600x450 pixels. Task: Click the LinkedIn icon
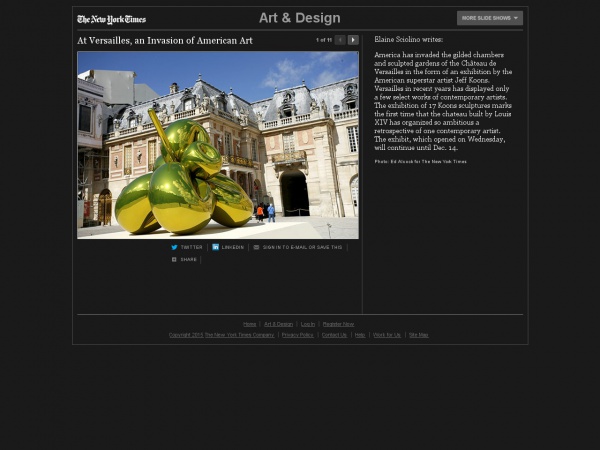coord(215,247)
